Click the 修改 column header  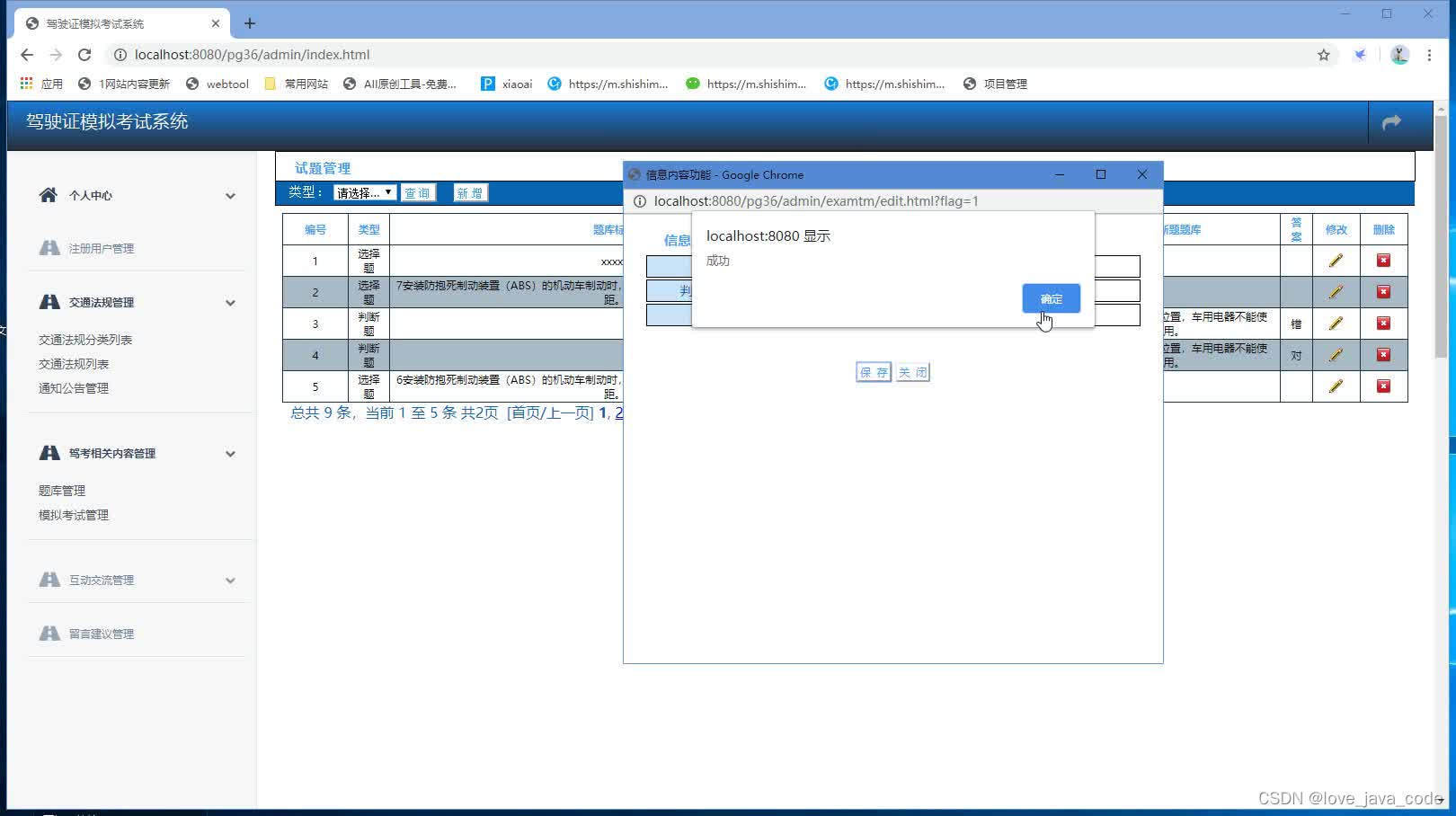[x=1336, y=229]
